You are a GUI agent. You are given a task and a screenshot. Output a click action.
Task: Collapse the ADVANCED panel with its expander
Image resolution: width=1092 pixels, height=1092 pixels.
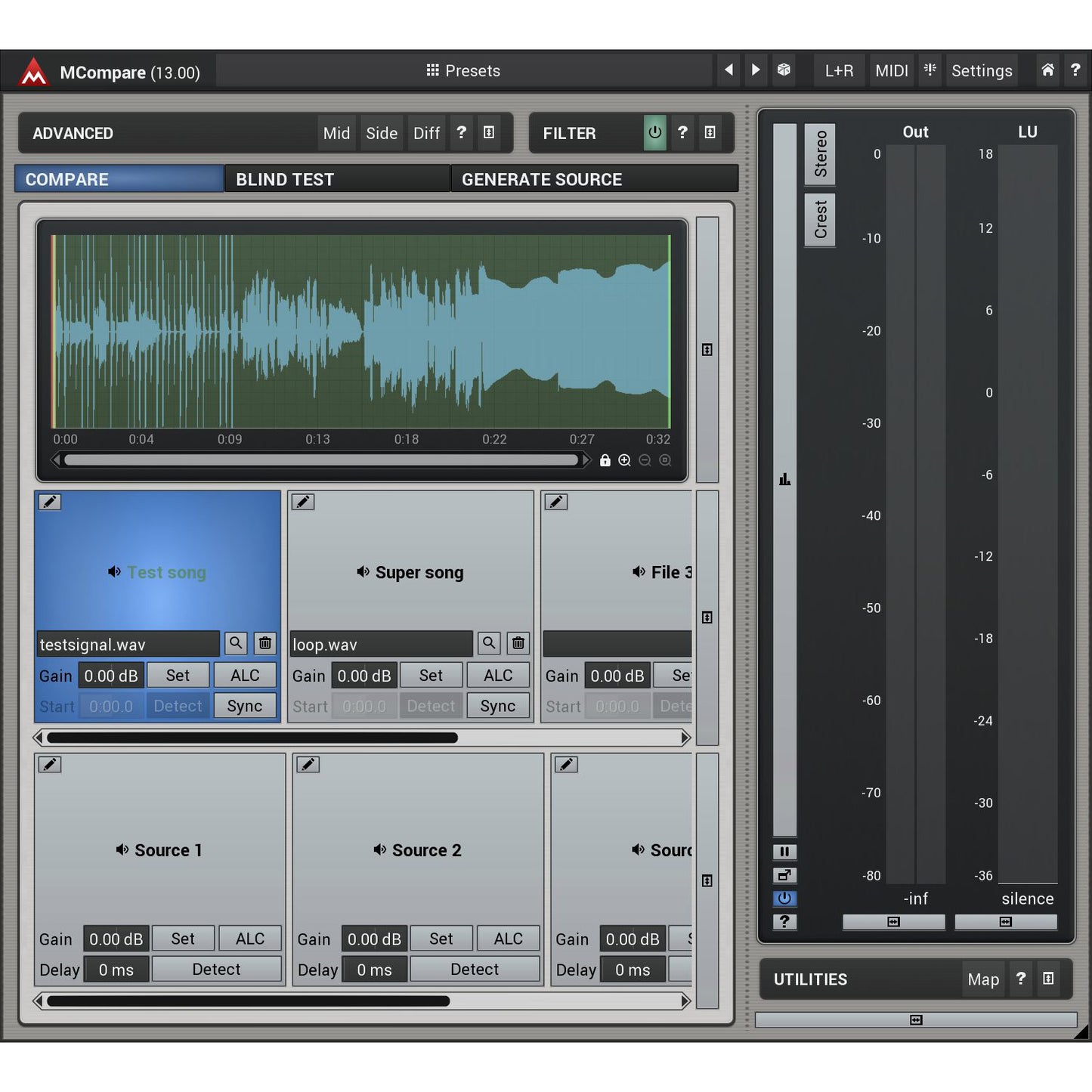490,132
